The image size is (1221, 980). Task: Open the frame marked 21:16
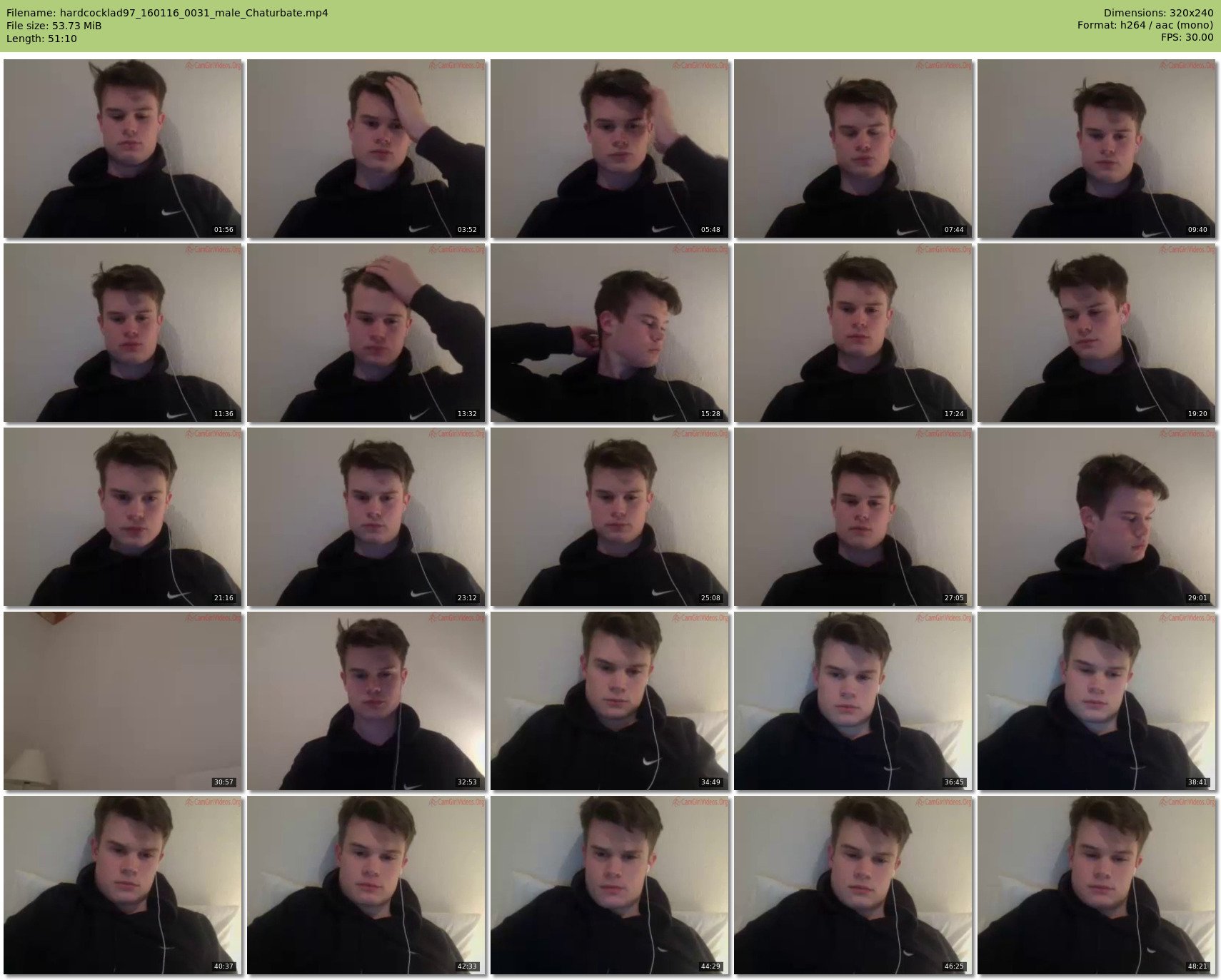[x=123, y=517]
